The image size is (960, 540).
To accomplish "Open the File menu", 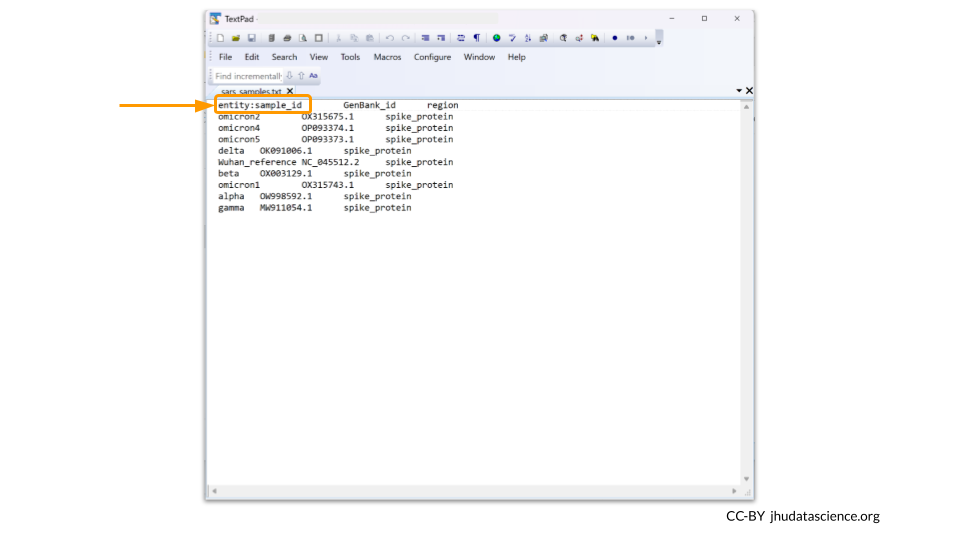I will 225,57.
